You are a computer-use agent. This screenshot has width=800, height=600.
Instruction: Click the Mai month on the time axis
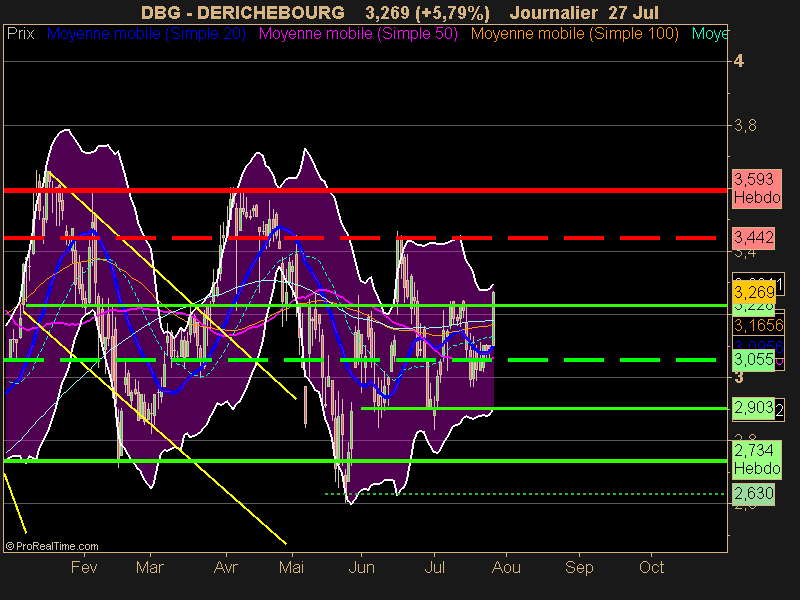[x=291, y=567]
